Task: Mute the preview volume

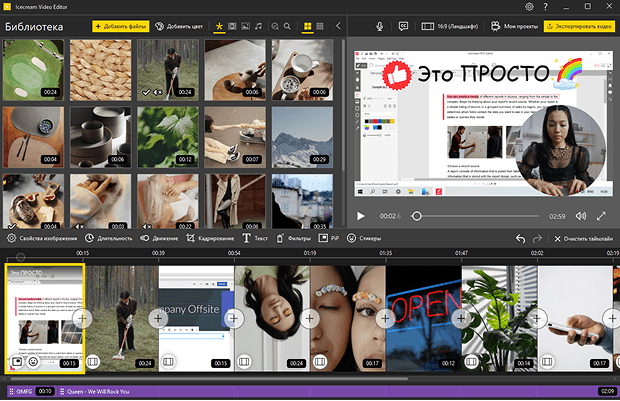Action: [x=581, y=216]
